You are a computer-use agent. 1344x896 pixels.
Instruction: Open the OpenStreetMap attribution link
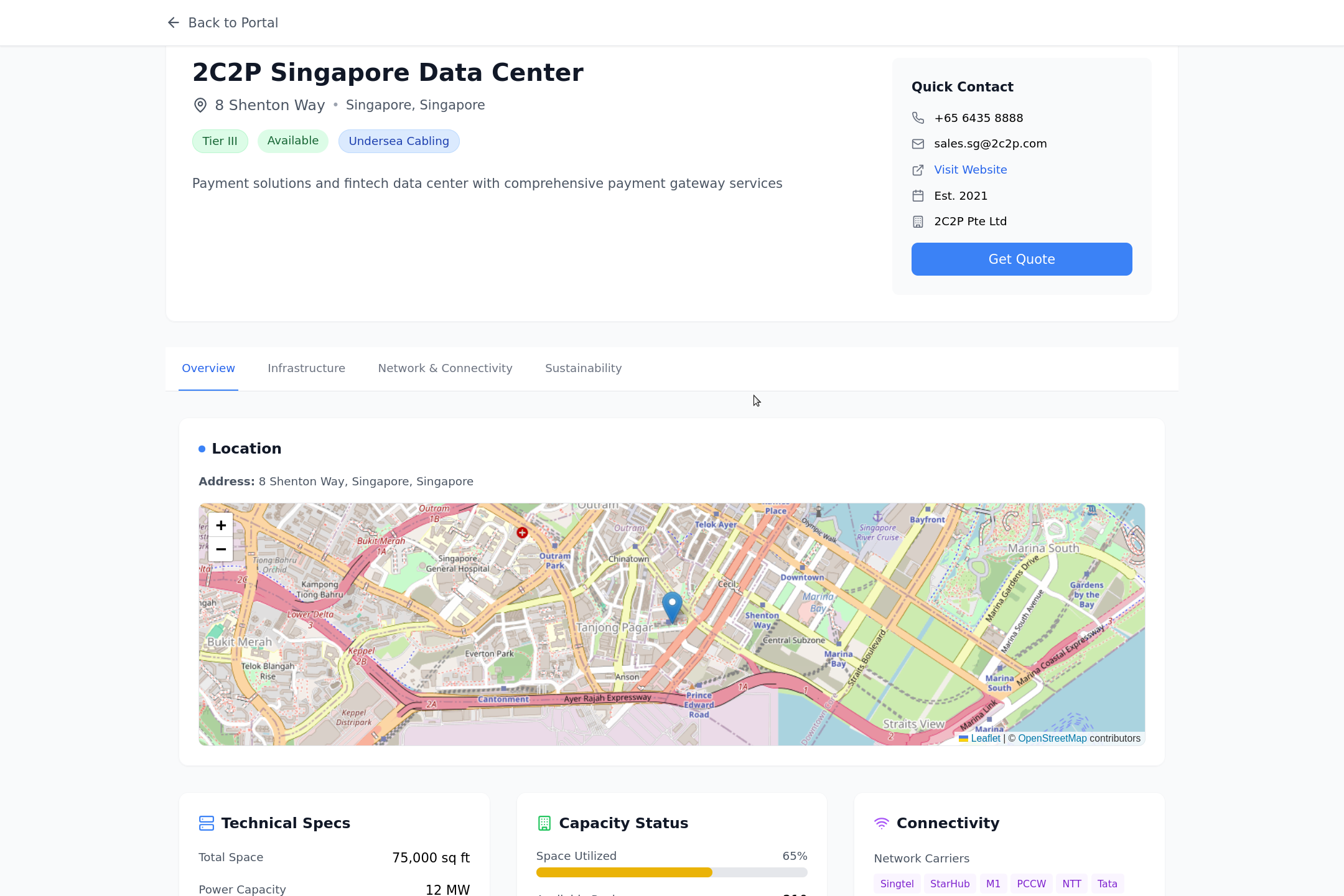[x=1052, y=739]
